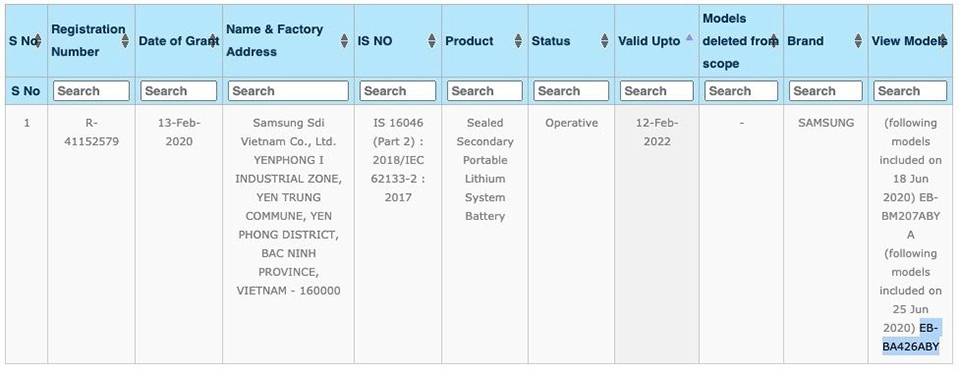
Task: Focus Date of Grant search box
Action: (179, 91)
